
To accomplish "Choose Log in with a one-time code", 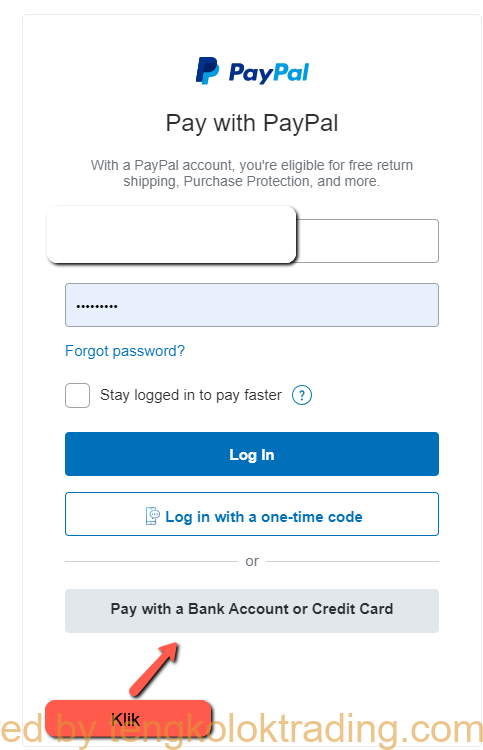I will pyautogui.click(x=252, y=514).
